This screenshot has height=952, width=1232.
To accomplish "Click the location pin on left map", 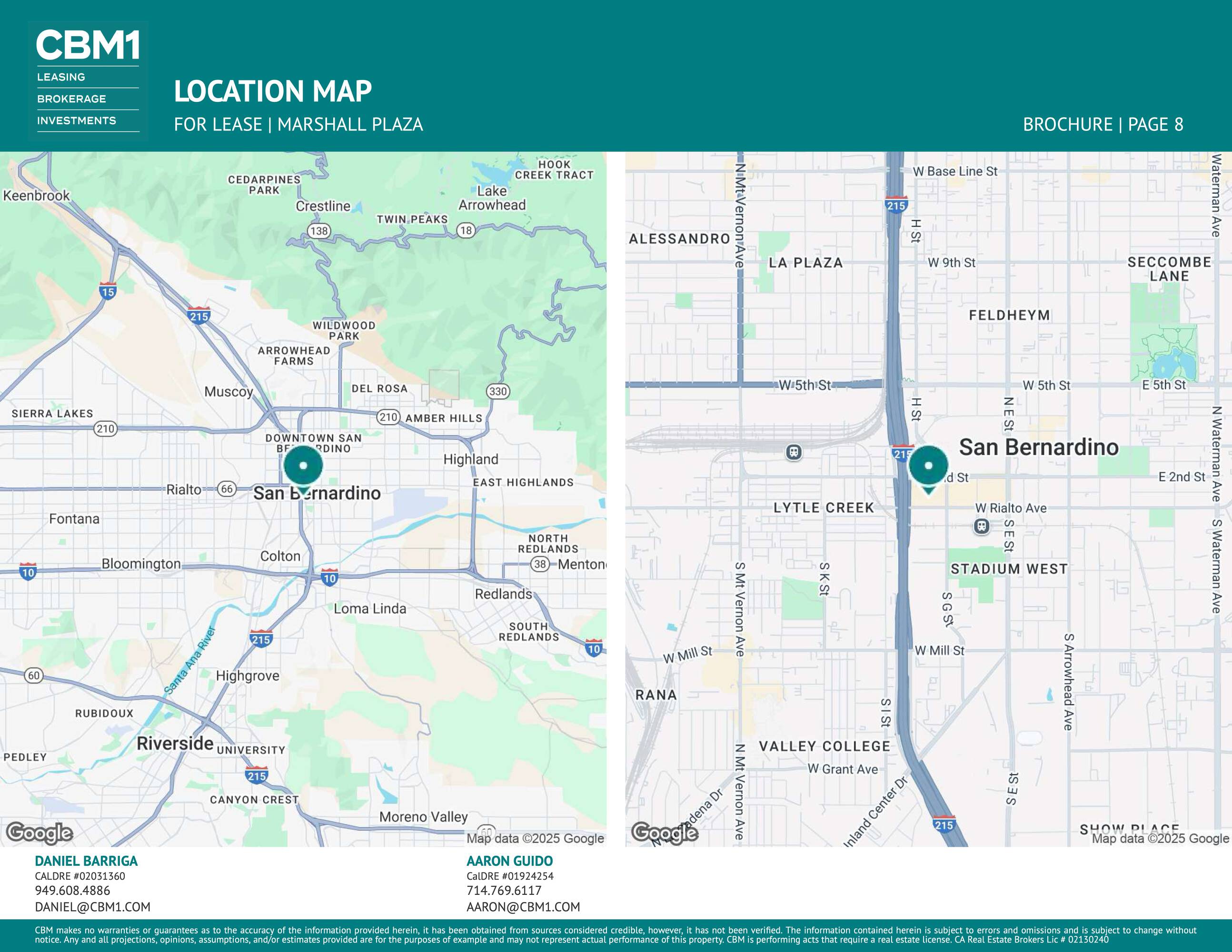I will point(304,466).
